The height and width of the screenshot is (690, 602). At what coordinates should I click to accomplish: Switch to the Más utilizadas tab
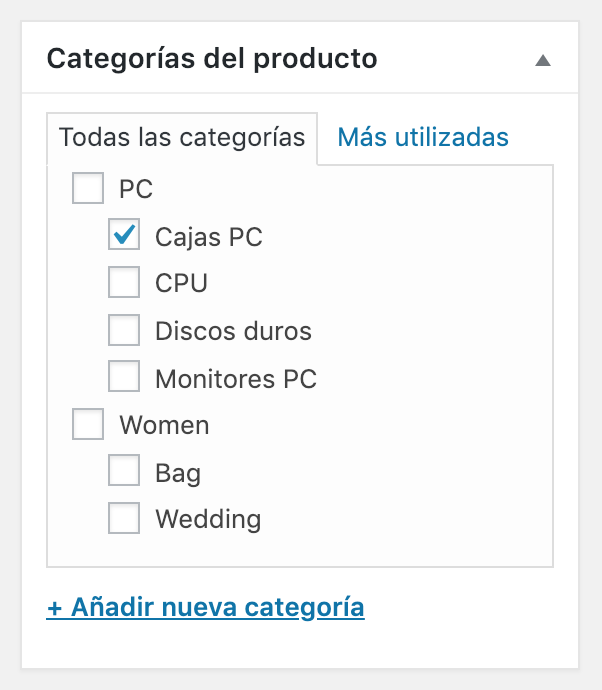[x=423, y=137]
